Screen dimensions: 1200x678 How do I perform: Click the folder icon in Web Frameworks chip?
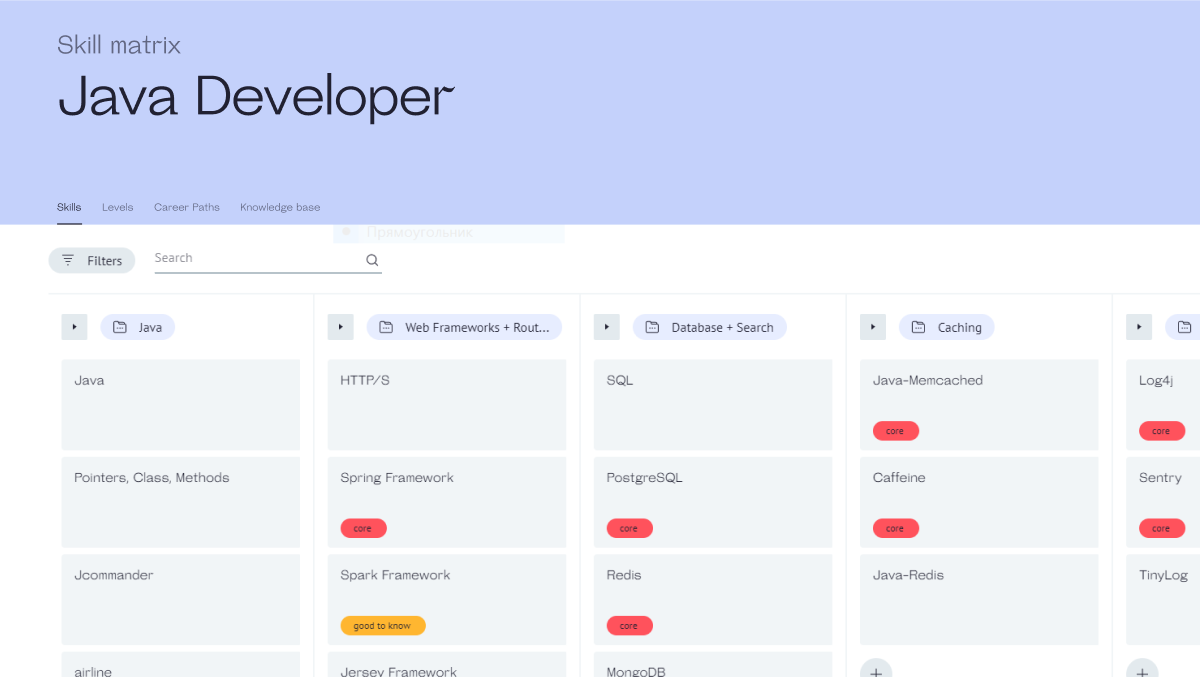click(386, 327)
